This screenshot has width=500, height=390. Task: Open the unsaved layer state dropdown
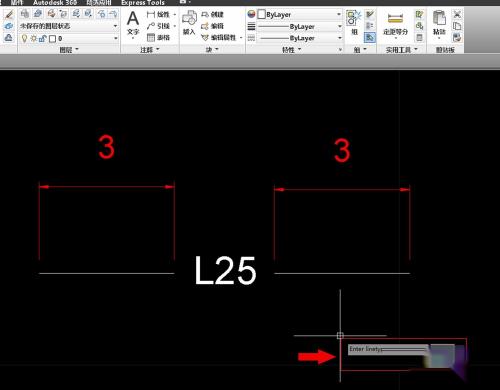pos(69,26)
